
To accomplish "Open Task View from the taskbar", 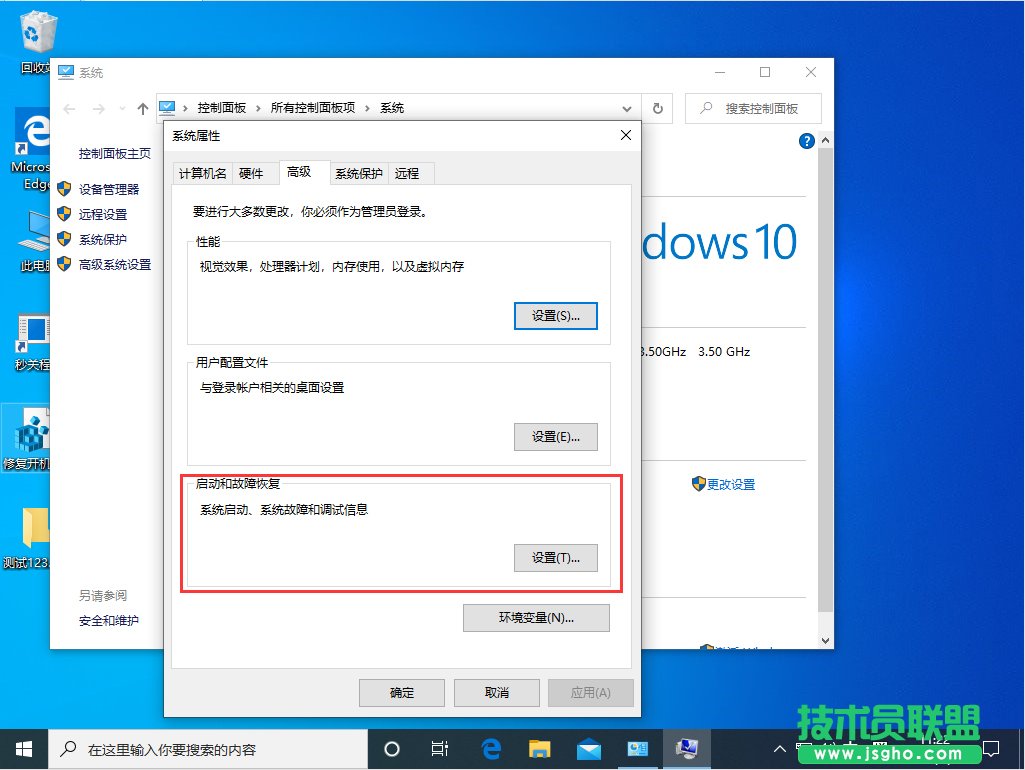I will 440,748.
